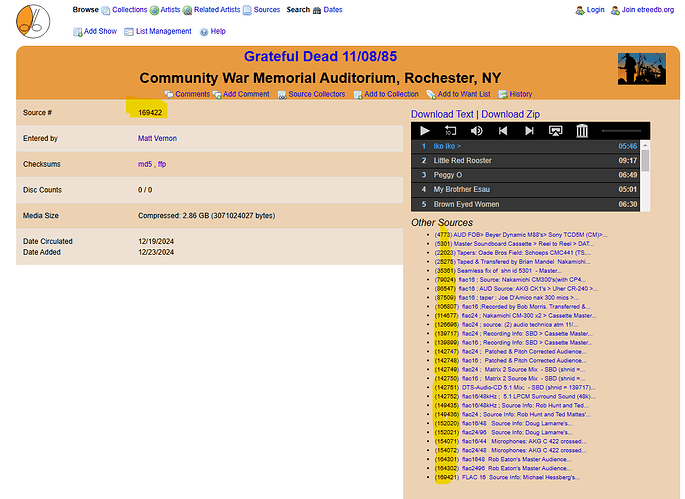Open the Related Artists link
This screenshot has width=685, height=499.
(217, 10)
